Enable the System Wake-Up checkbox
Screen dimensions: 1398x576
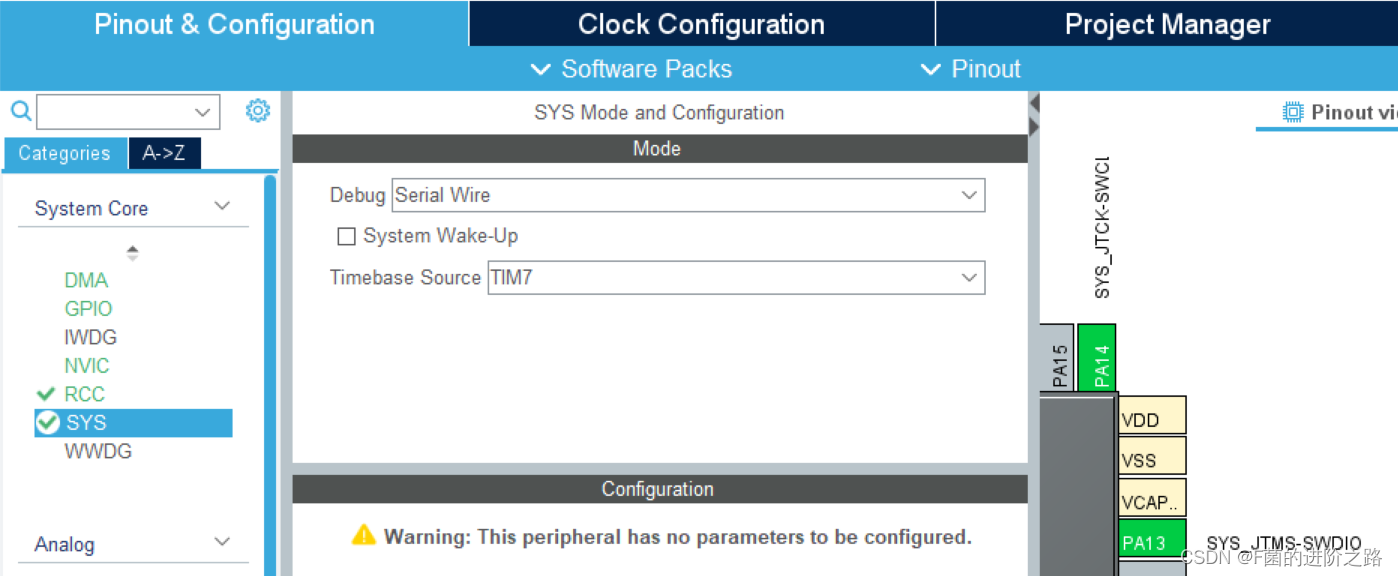(346, 236)
